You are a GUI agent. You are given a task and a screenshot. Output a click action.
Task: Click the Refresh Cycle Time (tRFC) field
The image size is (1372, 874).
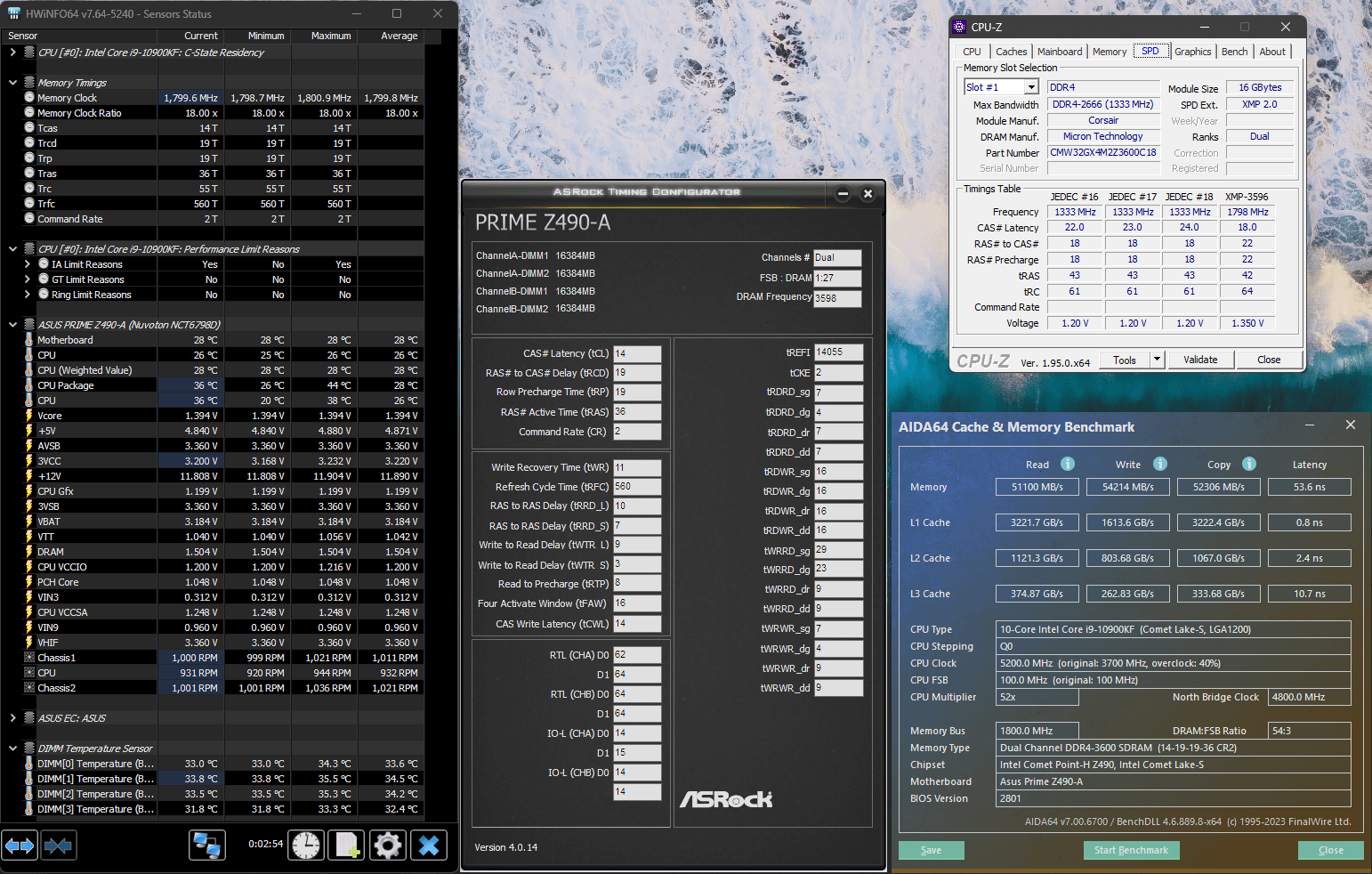click(637, 487)
